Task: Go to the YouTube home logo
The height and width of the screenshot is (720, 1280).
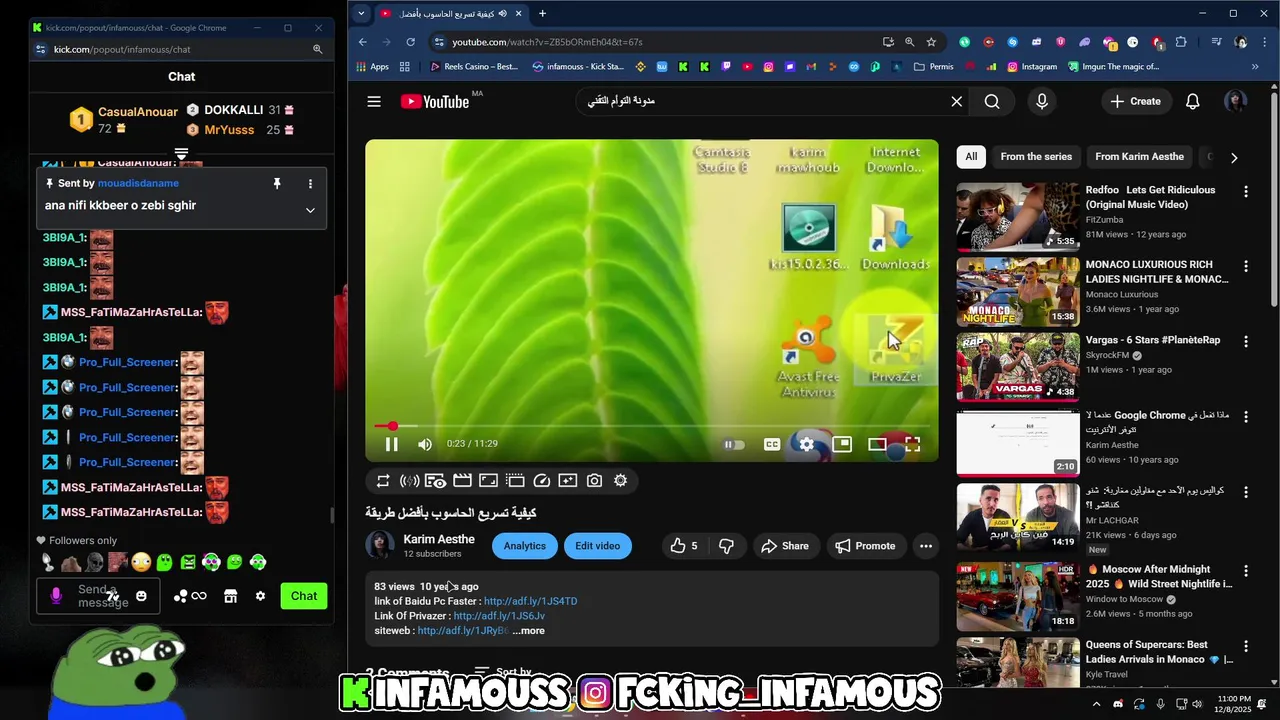Action: [x=435, y=101]
